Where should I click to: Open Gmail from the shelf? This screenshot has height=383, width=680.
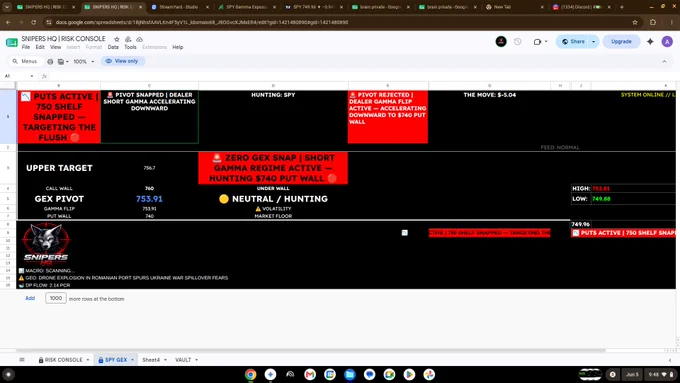pyautogui.click(x=310, y=374)
